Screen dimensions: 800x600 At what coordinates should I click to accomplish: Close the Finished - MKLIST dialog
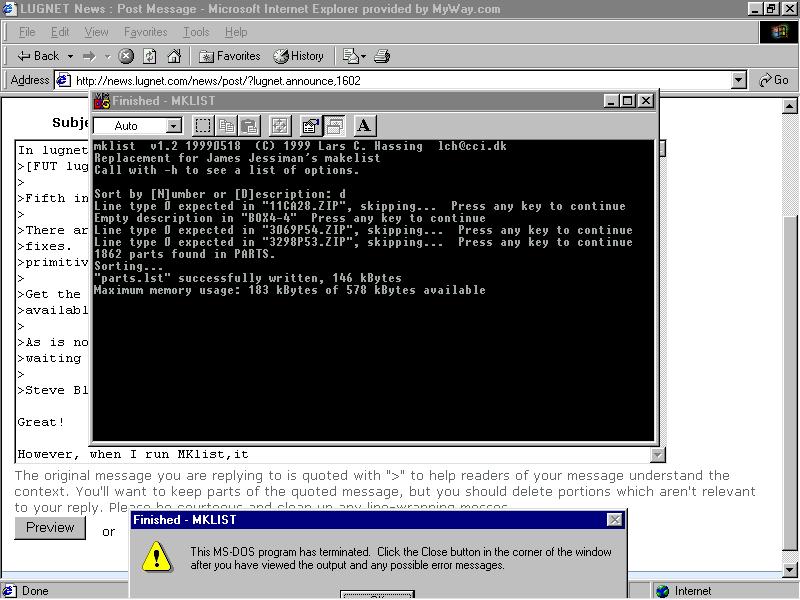click(x=615, y=520)
